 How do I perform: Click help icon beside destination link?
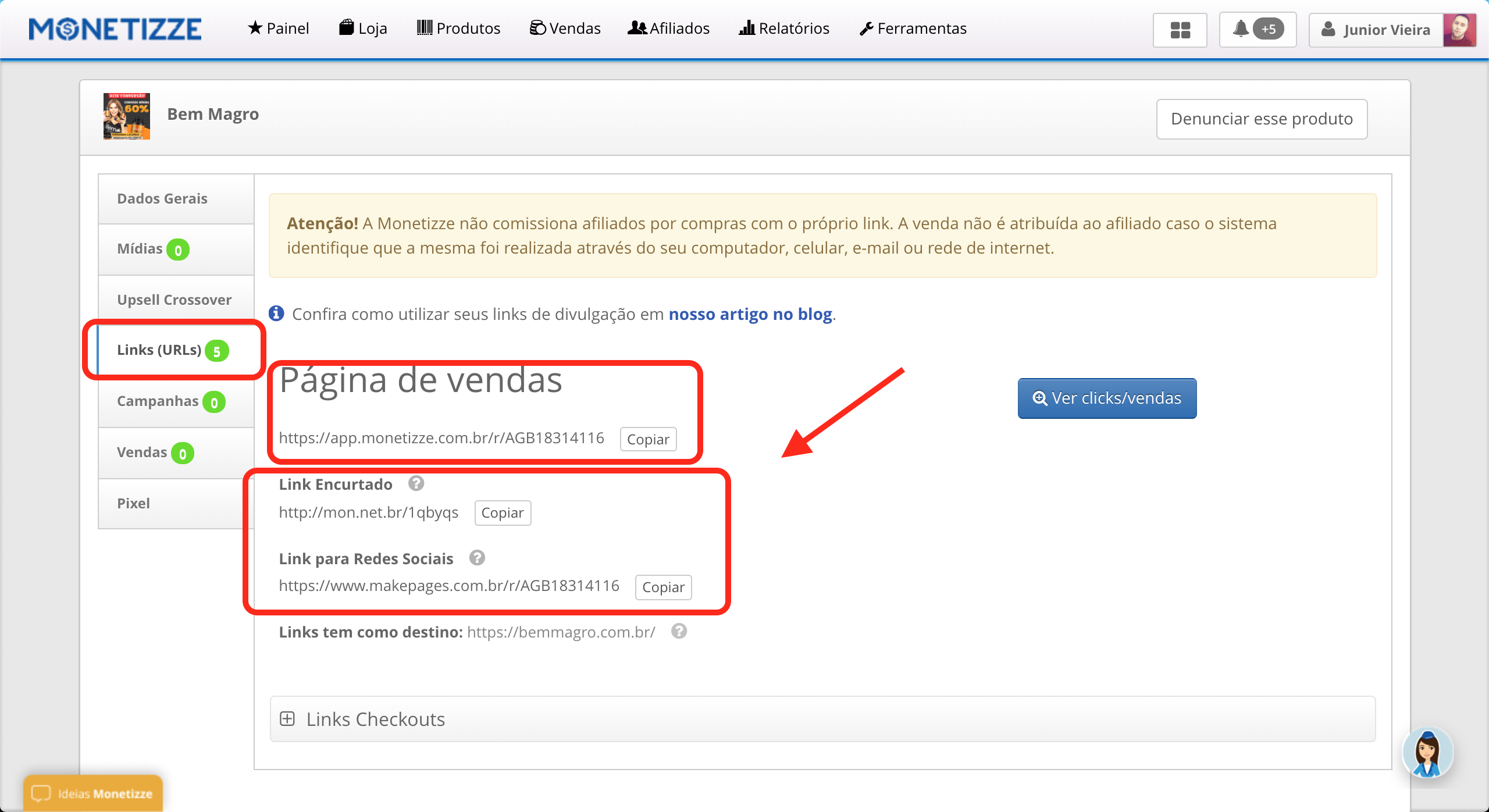[679, 631]
